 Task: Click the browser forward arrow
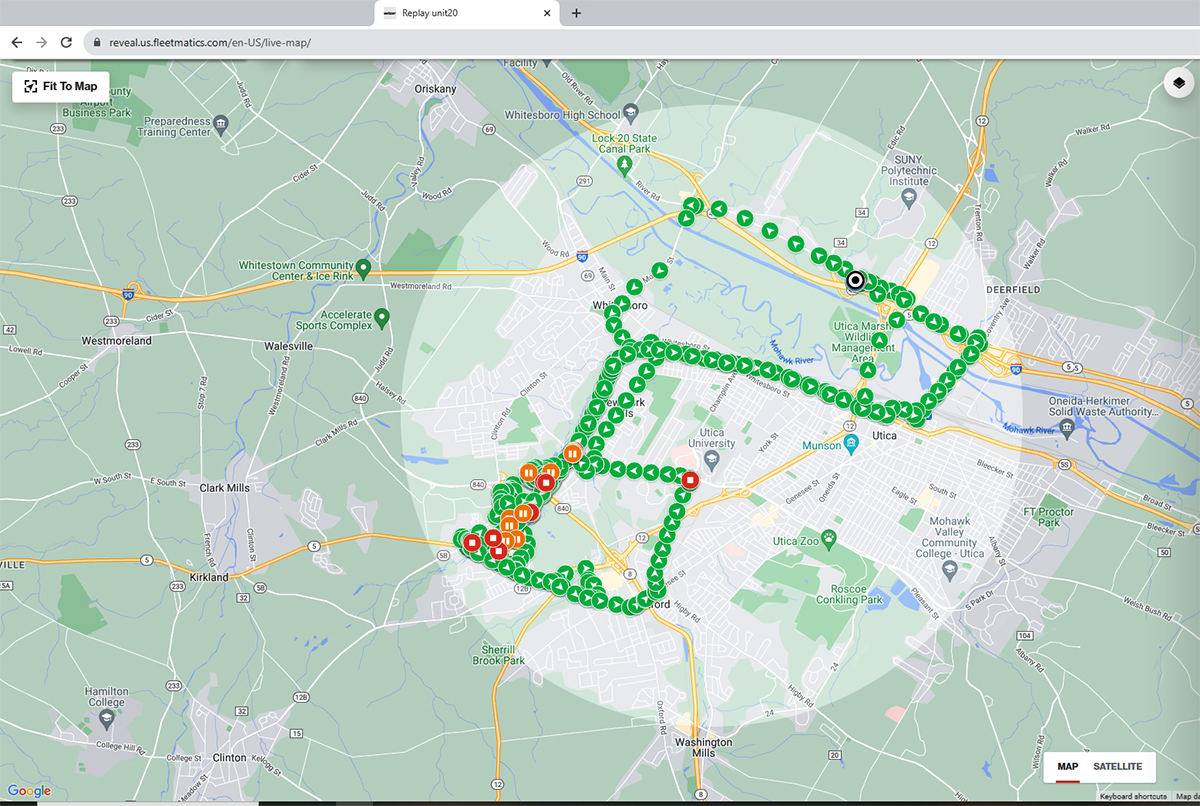[x=41, y=42]
